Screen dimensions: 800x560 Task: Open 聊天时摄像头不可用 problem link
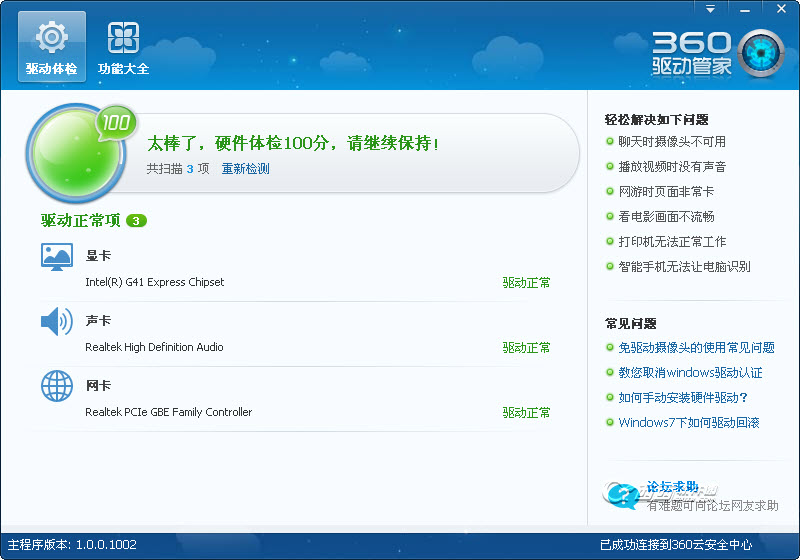(x=672, y=142)
